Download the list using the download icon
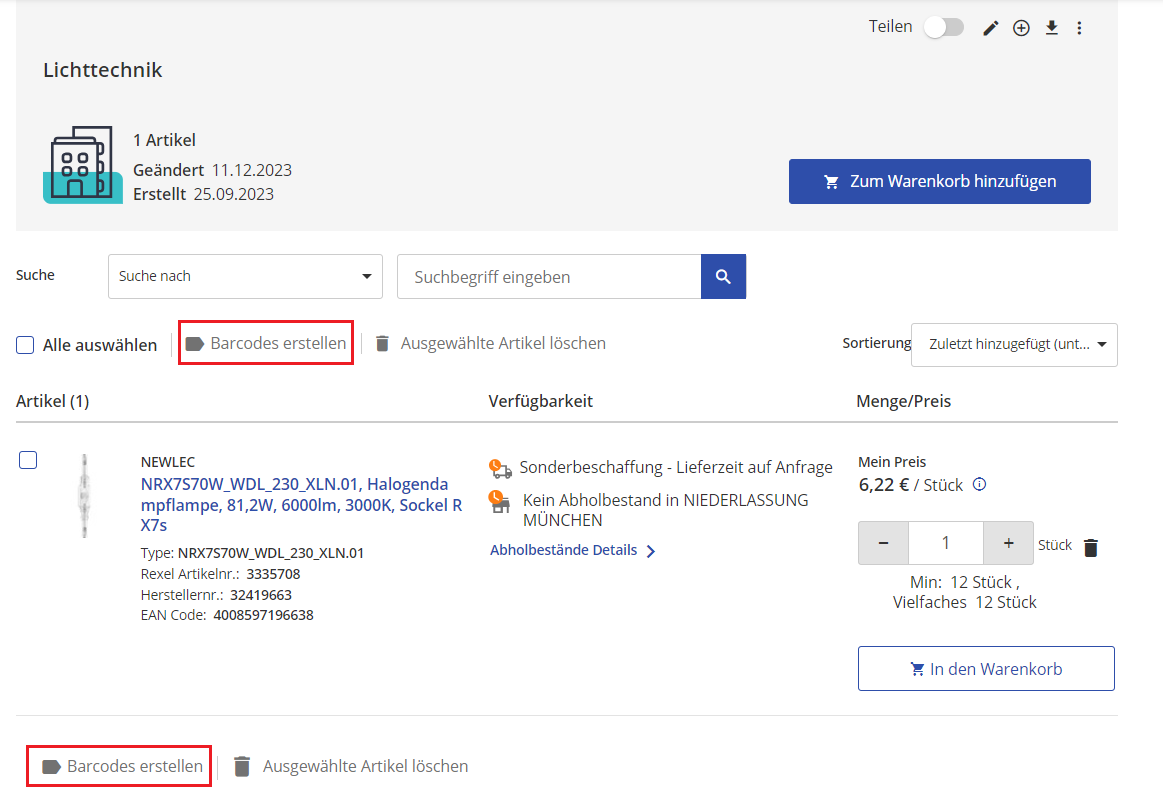This screenshot has width=1163, height=799. [1051, 28]
